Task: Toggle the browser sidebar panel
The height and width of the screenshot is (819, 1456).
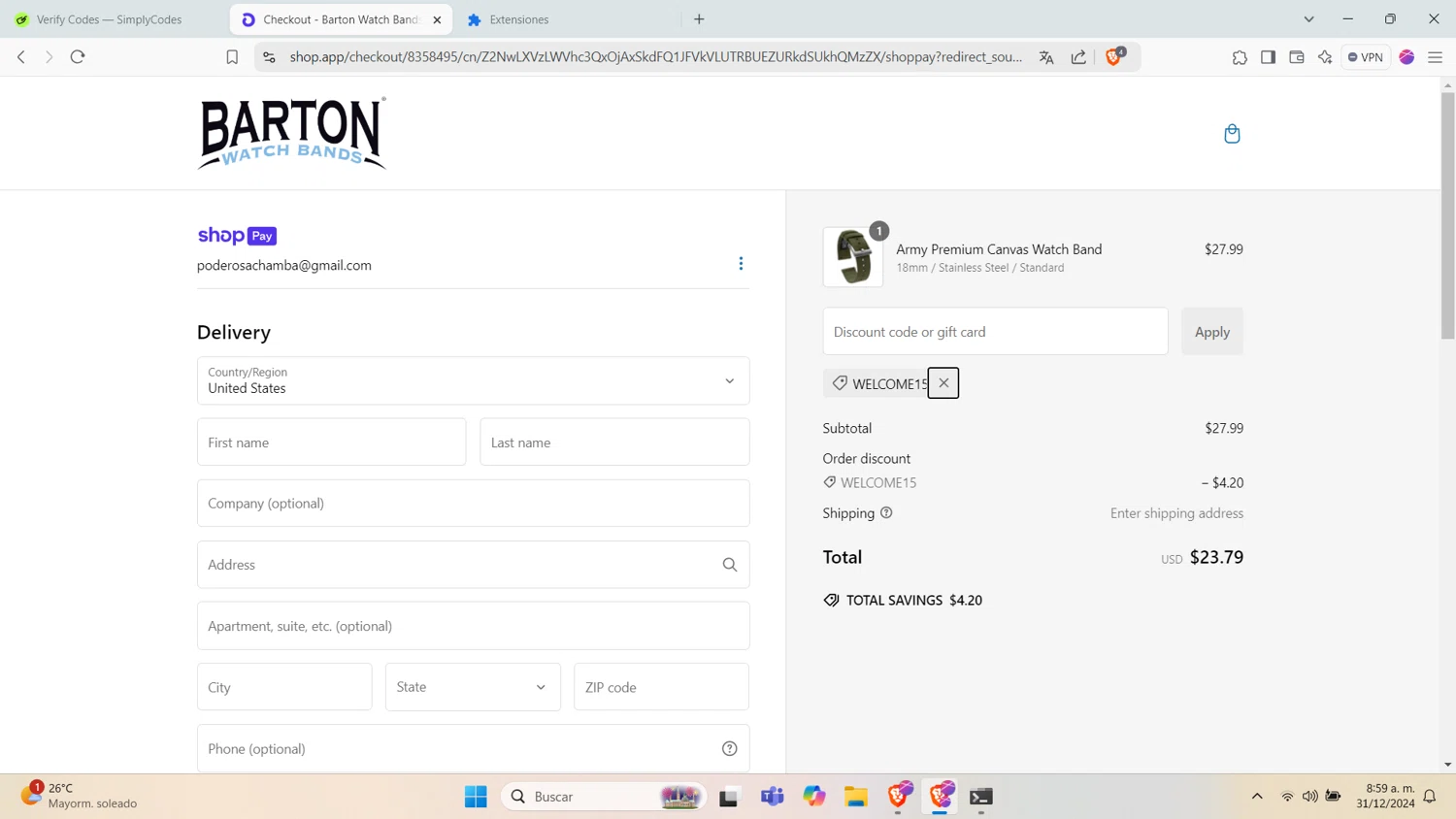Action: [1268, 57]
